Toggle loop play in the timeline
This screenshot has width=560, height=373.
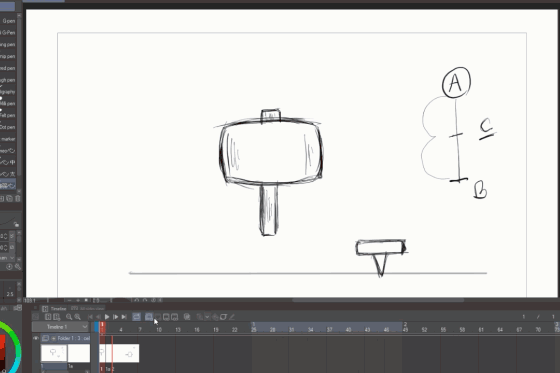[136, 317]
